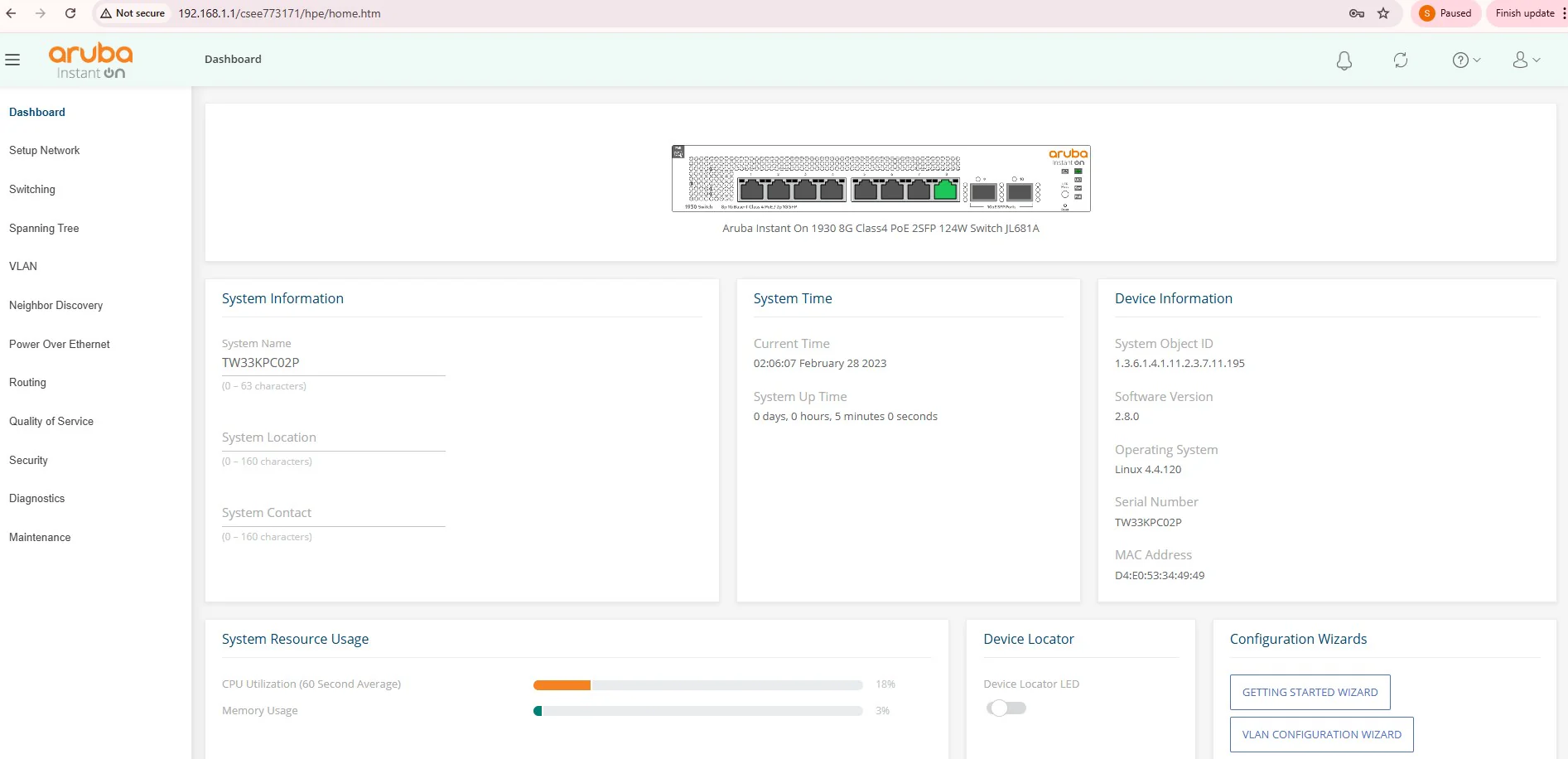Click the MAC Address D4:E0:53:34:49:49
The height and width of the screenshot is (759, 1568).
(x=1160, y=575)
